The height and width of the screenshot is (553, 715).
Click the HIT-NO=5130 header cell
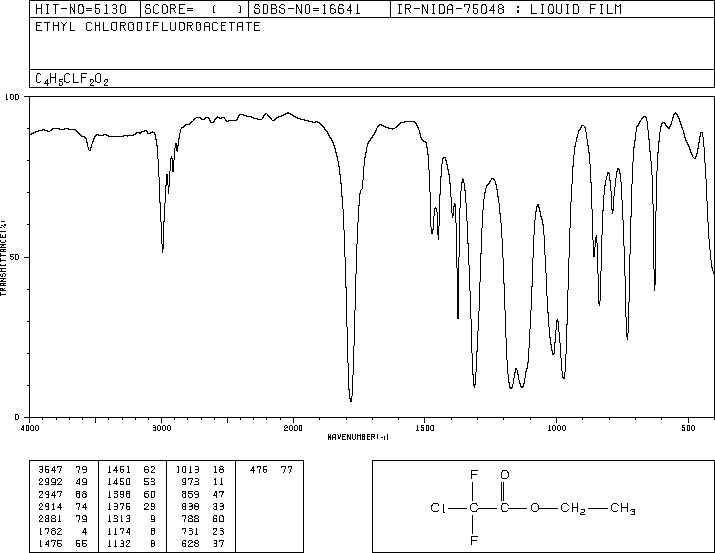pos(85,9)
